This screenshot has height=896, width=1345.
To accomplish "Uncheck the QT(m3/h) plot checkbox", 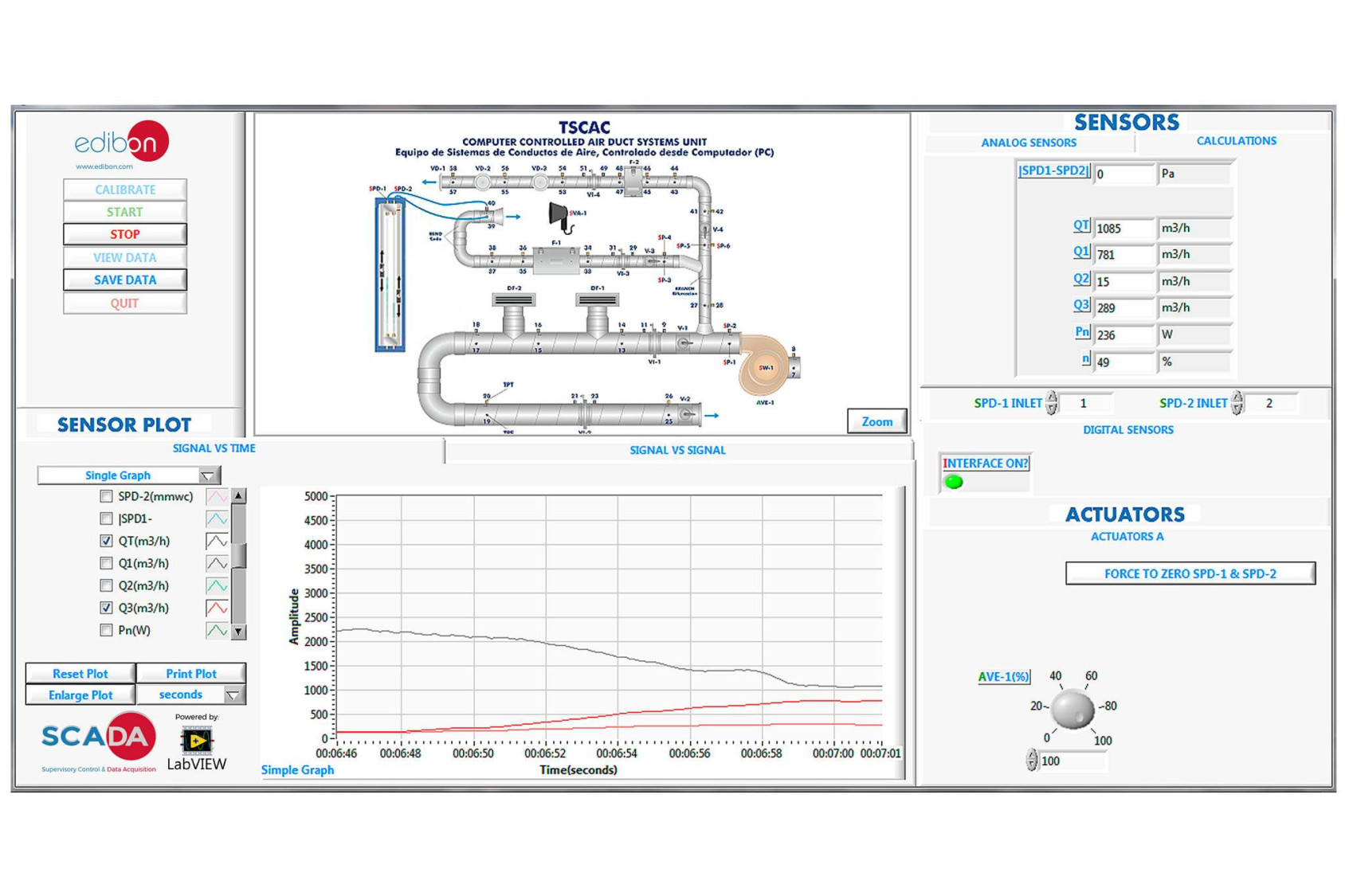I will (106, 541).
